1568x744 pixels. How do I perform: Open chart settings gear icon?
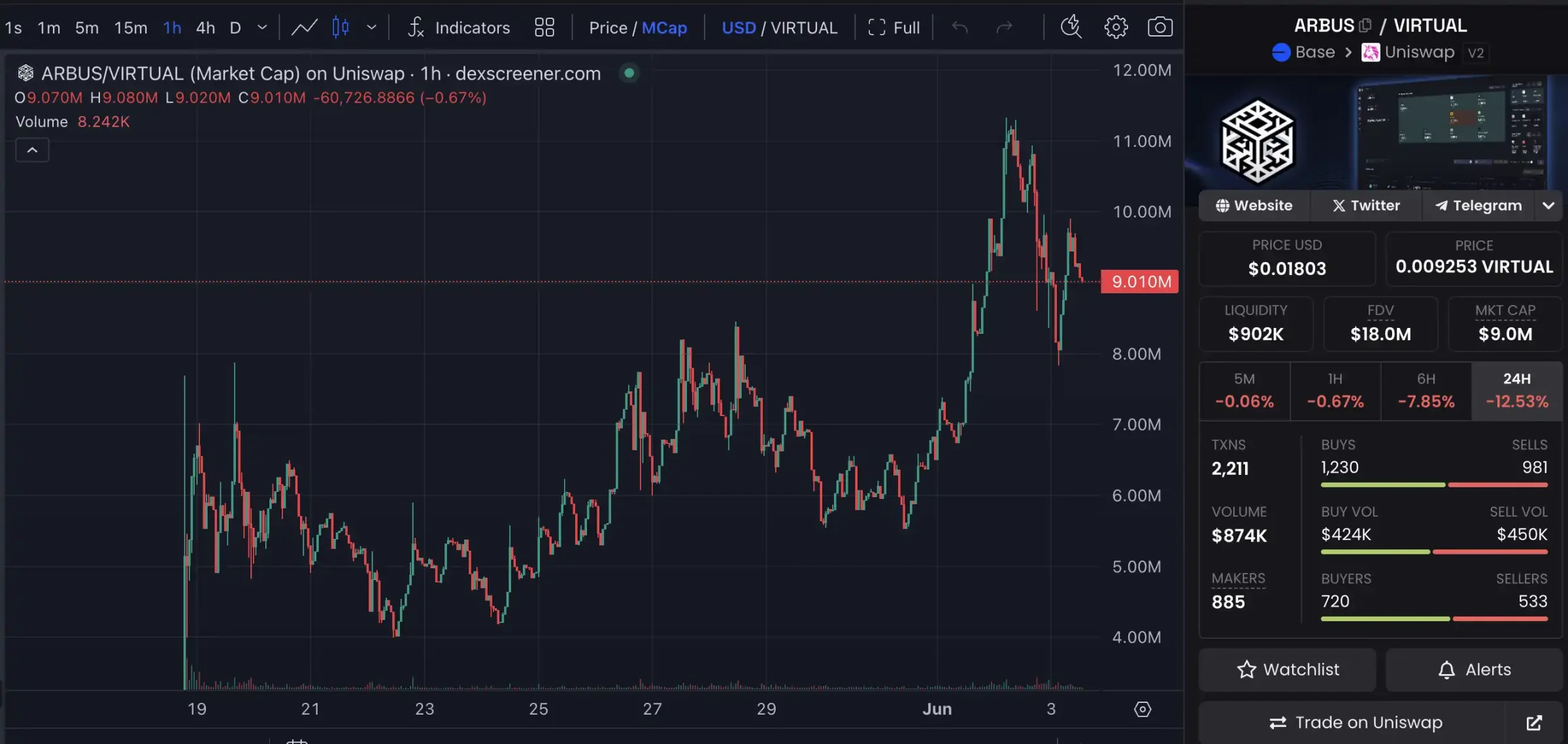(x=1116, y=27)
